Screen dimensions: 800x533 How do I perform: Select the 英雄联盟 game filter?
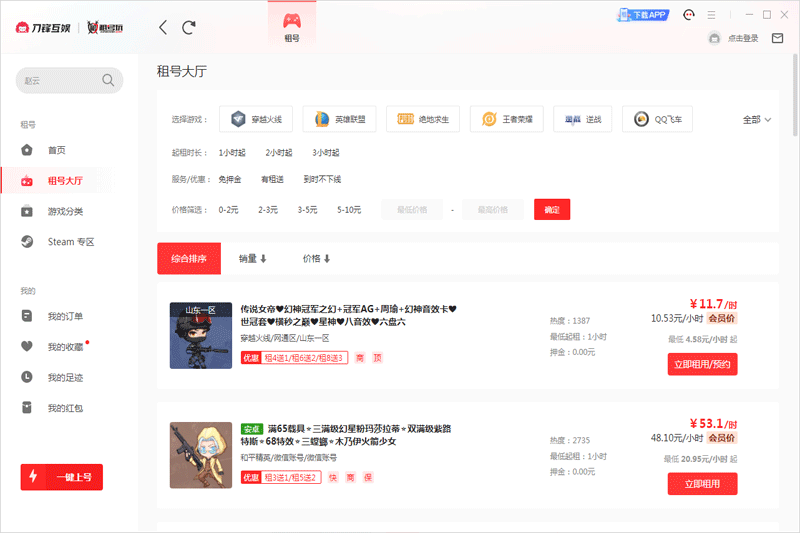339,119
